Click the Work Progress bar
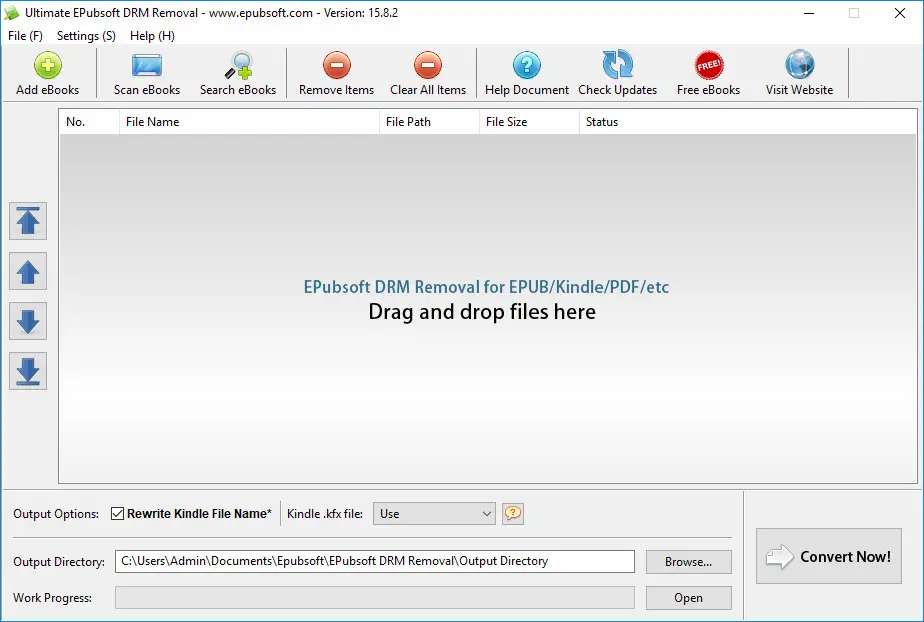 (x=375, y=598)
